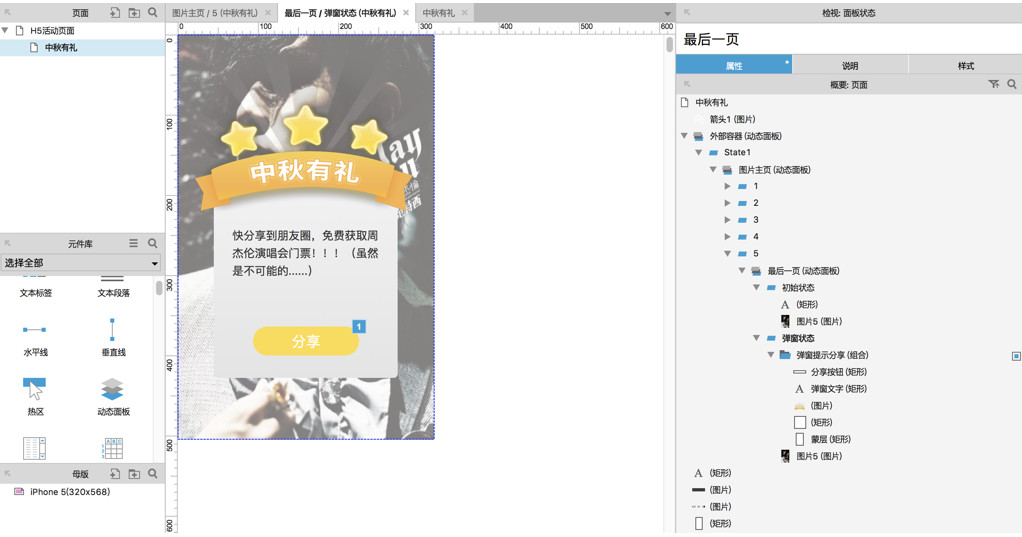The image size is (1022, 537).
Task: Expand state 1 under 图片主页
Action: click(727, 186)
